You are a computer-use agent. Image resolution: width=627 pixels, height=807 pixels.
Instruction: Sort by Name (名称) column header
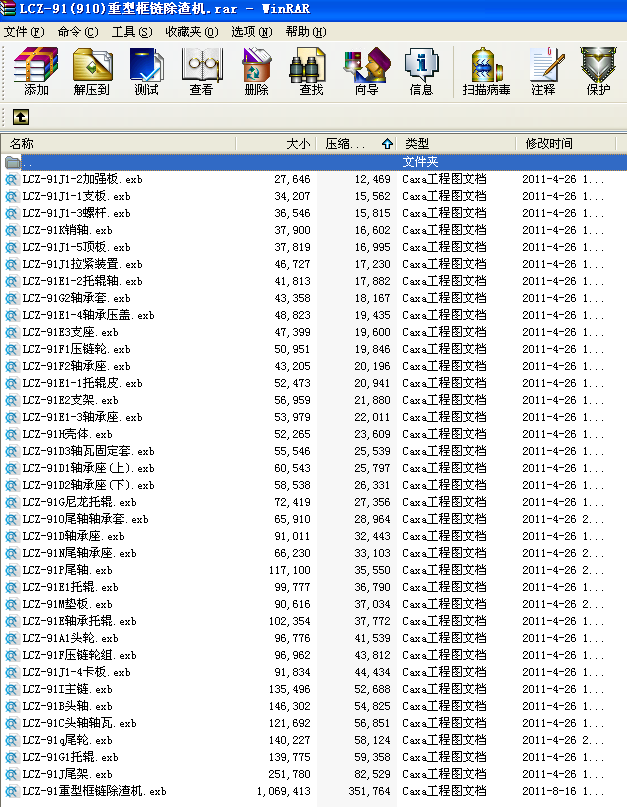click(x=118, y=144)
